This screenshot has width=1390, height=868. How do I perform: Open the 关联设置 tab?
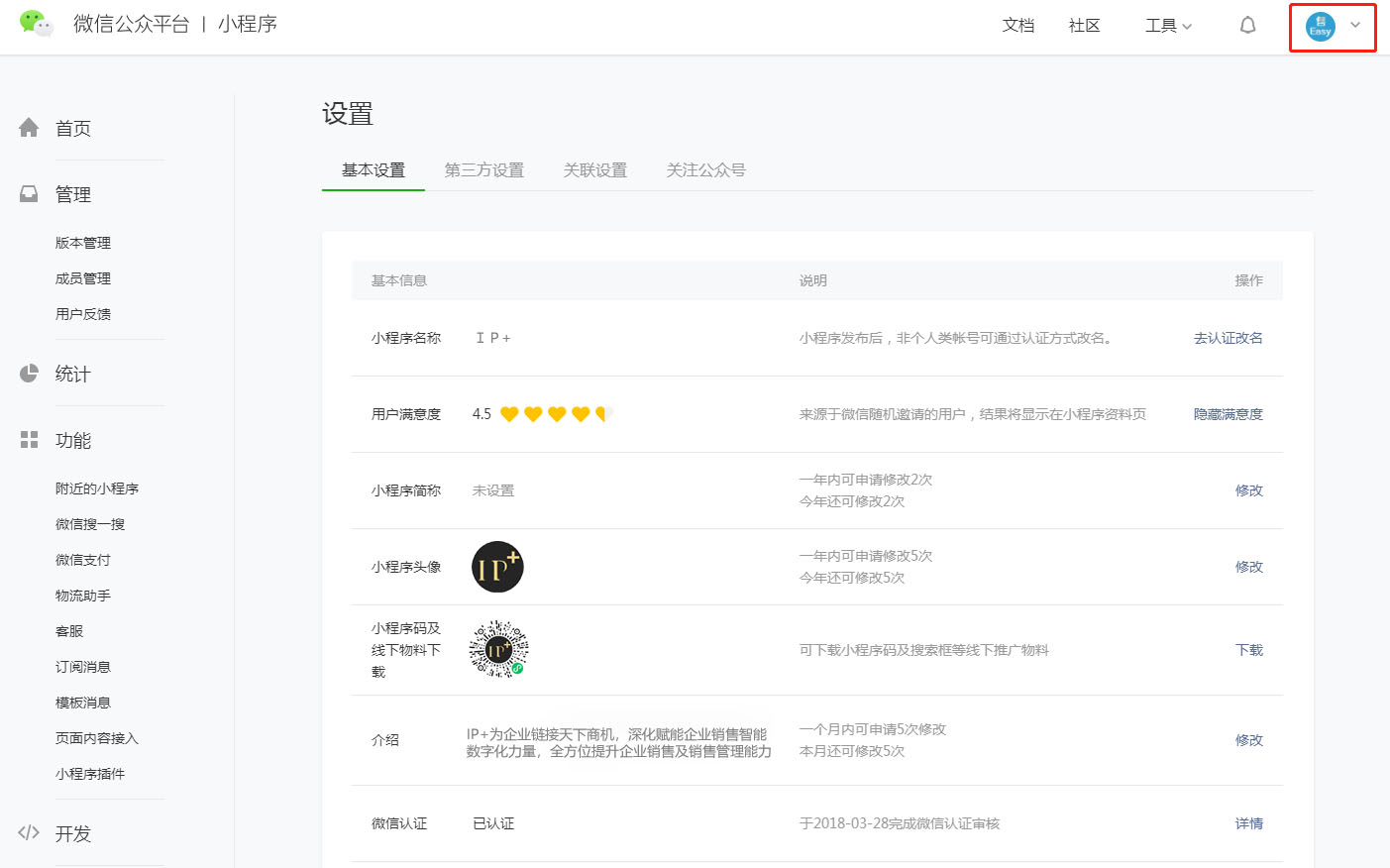594,170
